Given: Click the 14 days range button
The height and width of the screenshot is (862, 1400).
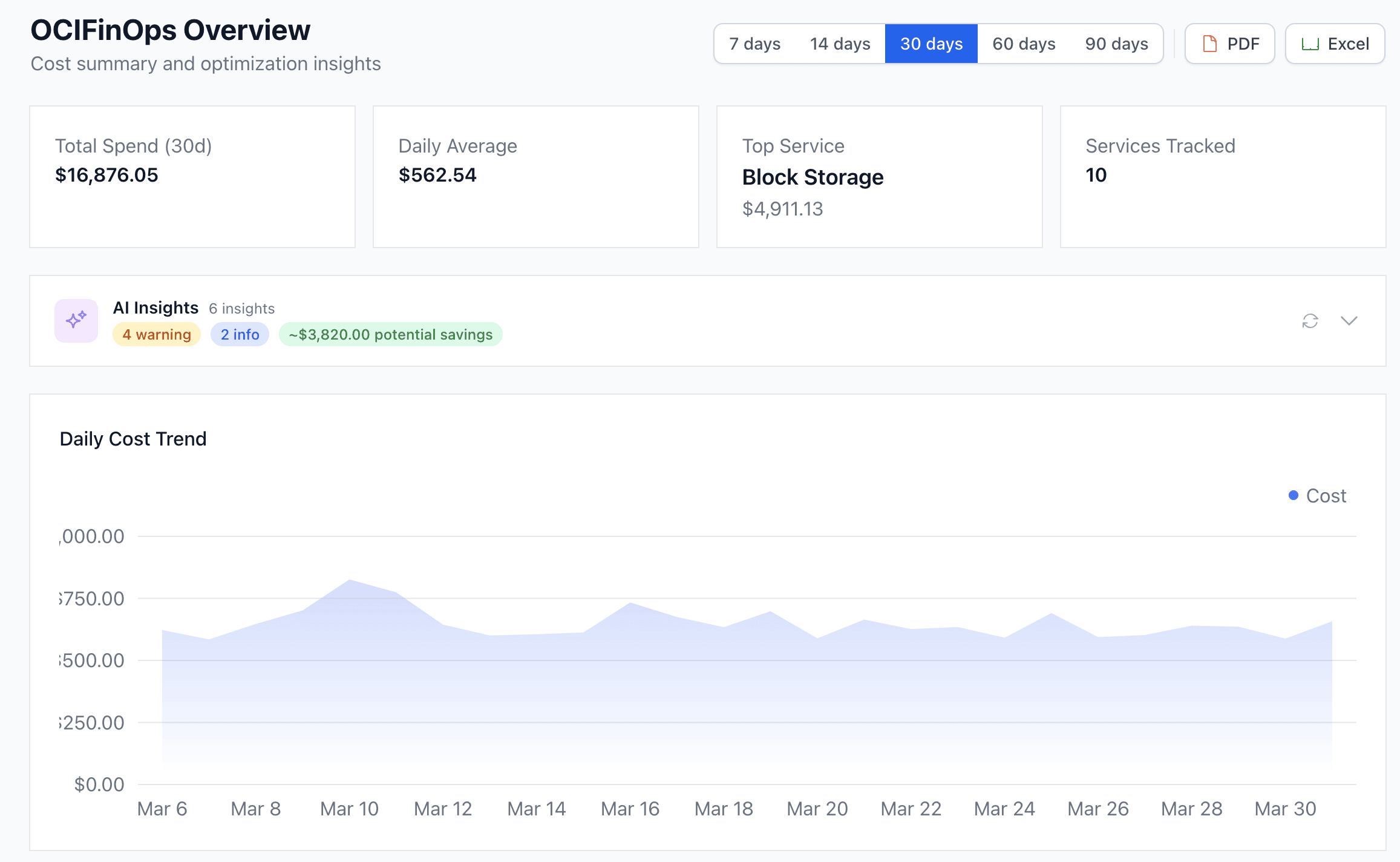Looking at the screenshot, I should (840, 43).
